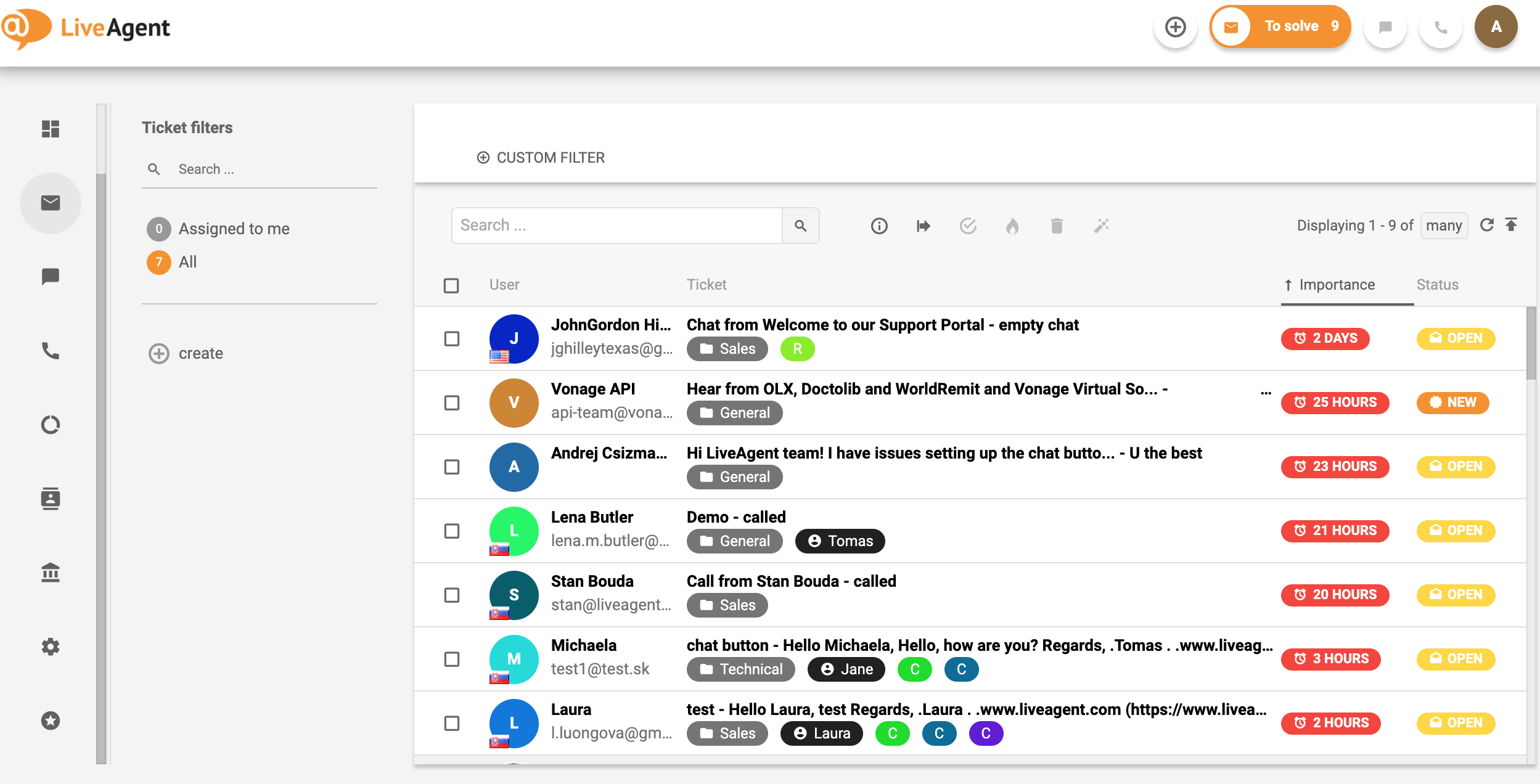Toggle the select all tickets checkbox
The width and height of the screenshot is (1540, 784).
click(x=451, y=285)
